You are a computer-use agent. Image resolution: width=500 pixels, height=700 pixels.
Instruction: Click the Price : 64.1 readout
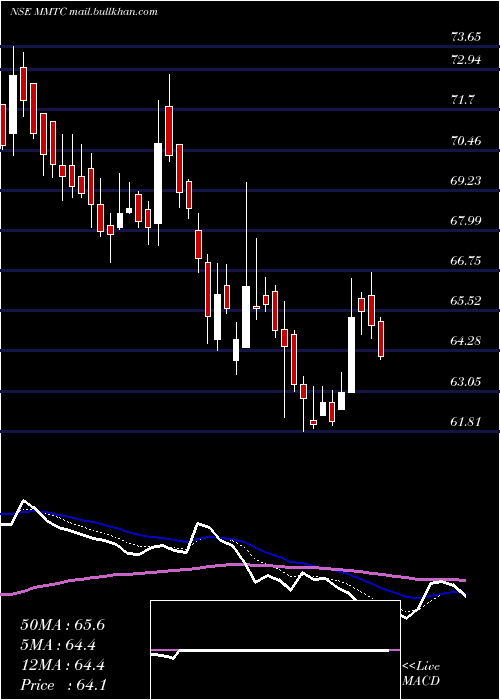pyautogui.click(x=63, y=685)
